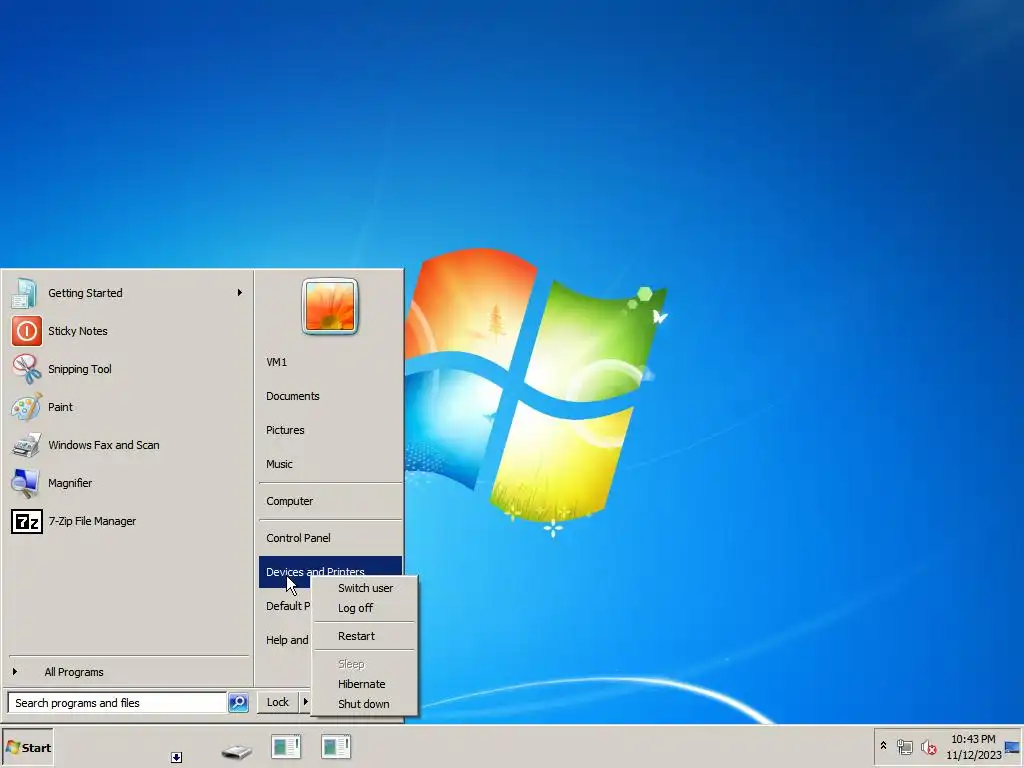
Task: Choose Switch user from power menu
Action: click(364, 588)
